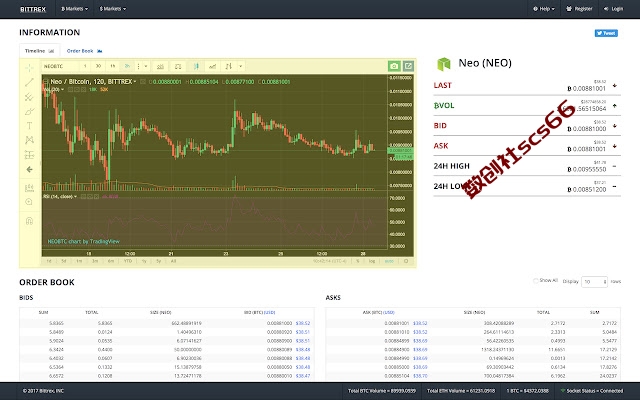Open the compare symbols scale icon
Image resolution: width=640 pixels, height=400 pixels.
coord(178,66)
